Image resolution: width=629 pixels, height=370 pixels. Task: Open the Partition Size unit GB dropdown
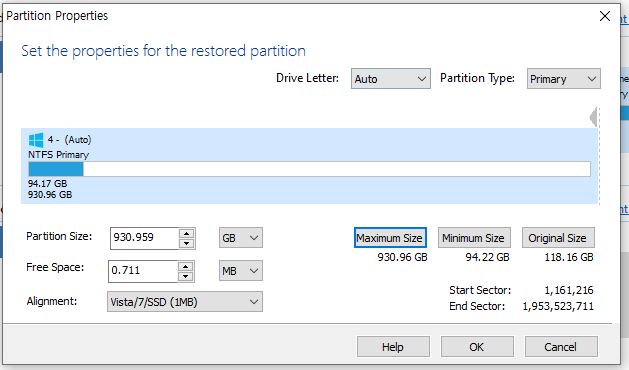[x=241, y=238]
